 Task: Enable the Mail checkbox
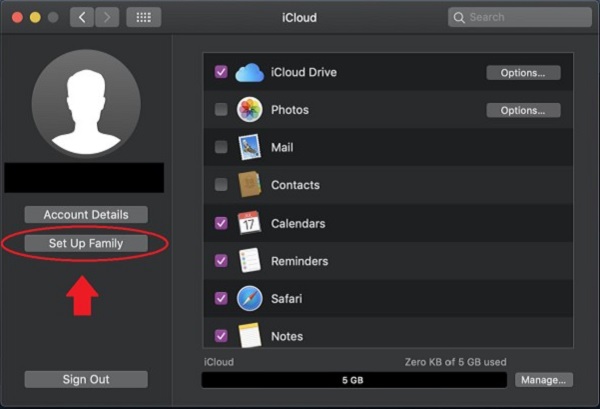click(x=221, y=147)
